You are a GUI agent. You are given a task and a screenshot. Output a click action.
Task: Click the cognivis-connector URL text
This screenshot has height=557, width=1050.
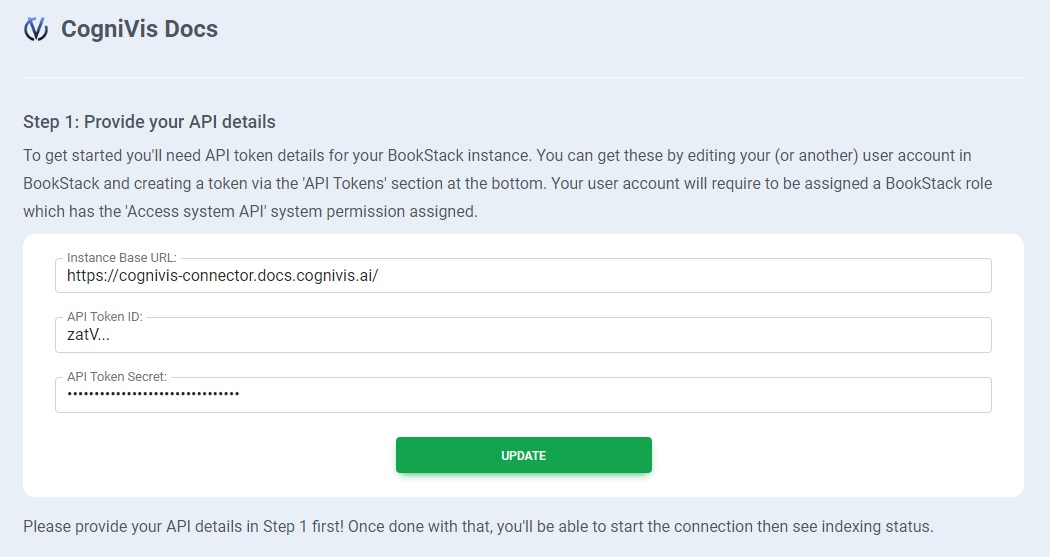[x=222, y=276]
